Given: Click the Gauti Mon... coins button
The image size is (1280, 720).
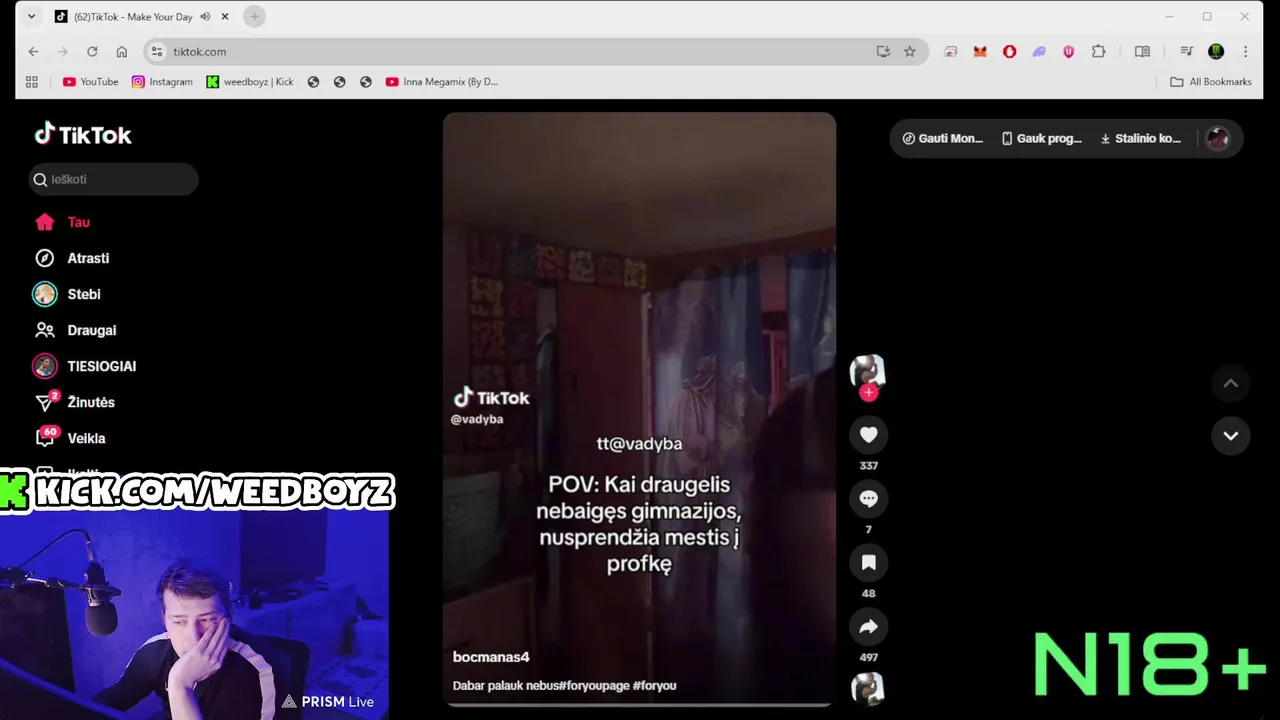Looking at the screenshot, I should click(943, 138).
